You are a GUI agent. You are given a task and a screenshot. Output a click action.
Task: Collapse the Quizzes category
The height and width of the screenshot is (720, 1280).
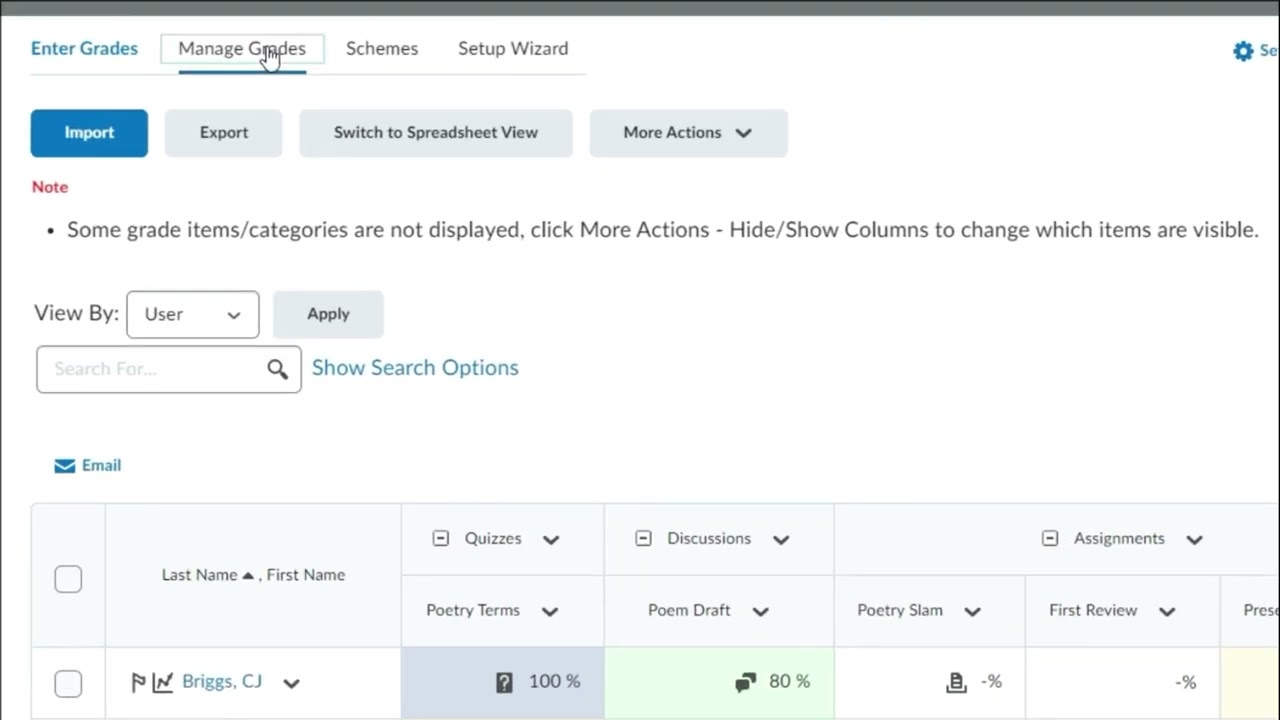[x=441, y=539]
